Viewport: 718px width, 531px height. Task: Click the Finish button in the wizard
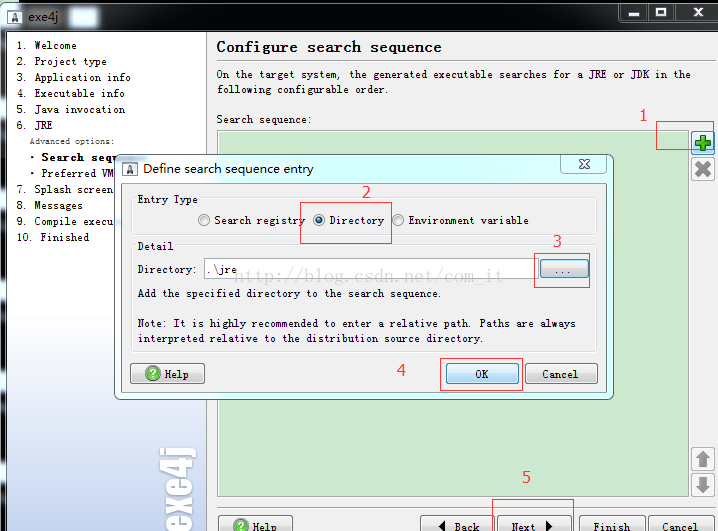pos(611,524)
